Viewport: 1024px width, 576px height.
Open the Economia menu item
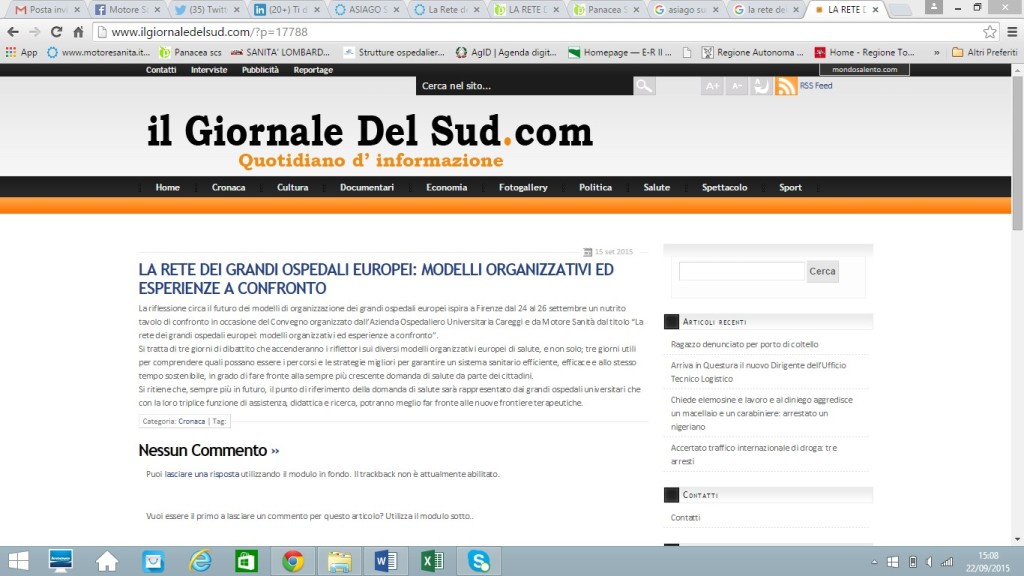coord(447,187)
